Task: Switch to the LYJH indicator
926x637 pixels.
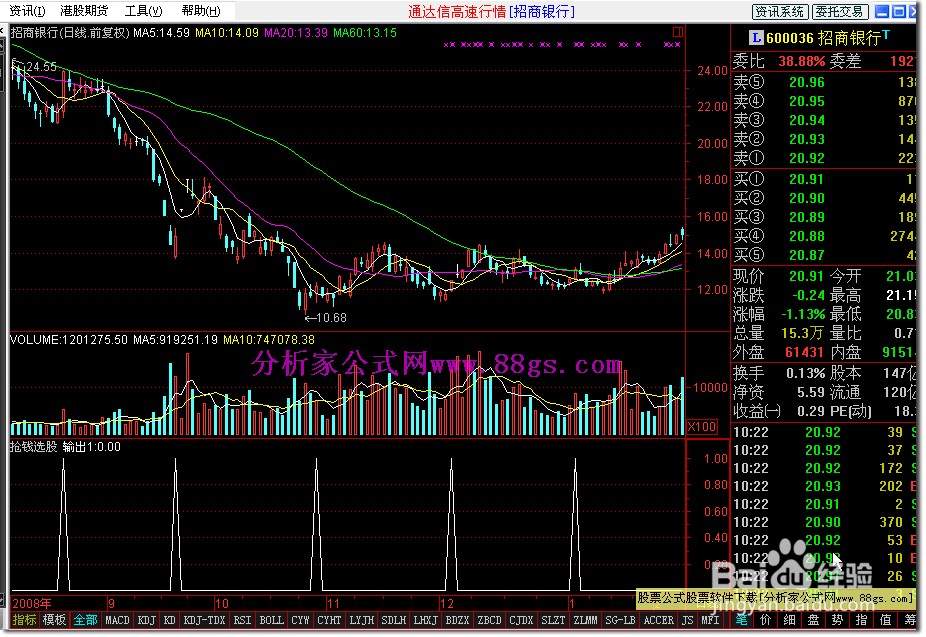Action: [361, 620]
